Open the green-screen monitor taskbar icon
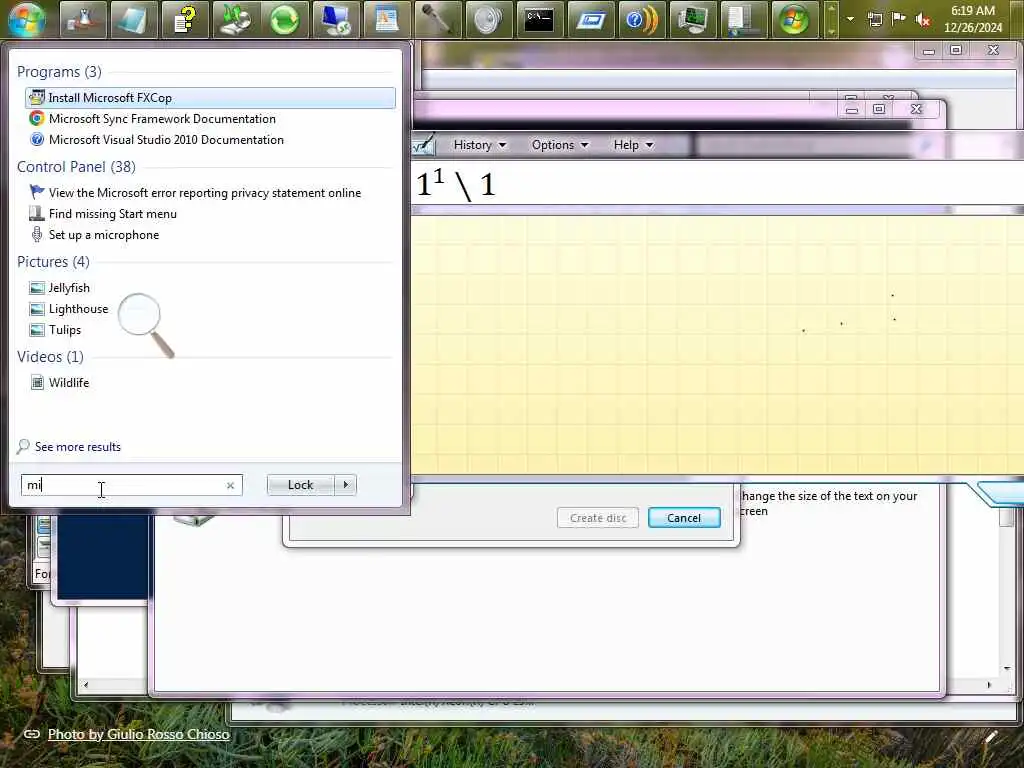1024x768 pixels. (692, 19)
